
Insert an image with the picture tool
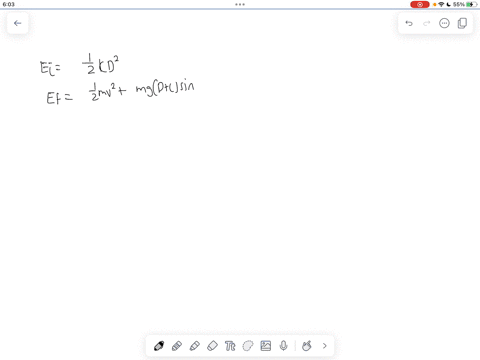point(266,346)
